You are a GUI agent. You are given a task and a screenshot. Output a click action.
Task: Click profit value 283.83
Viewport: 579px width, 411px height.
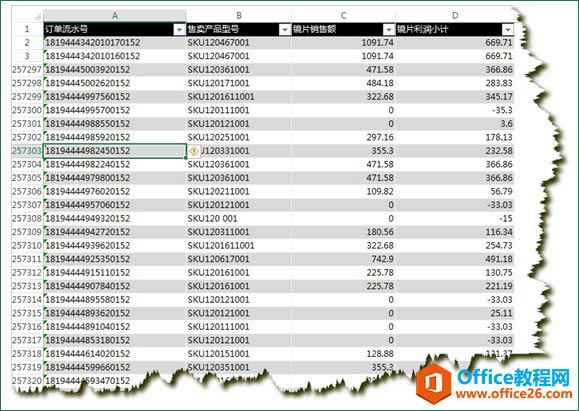coord(455,83)
